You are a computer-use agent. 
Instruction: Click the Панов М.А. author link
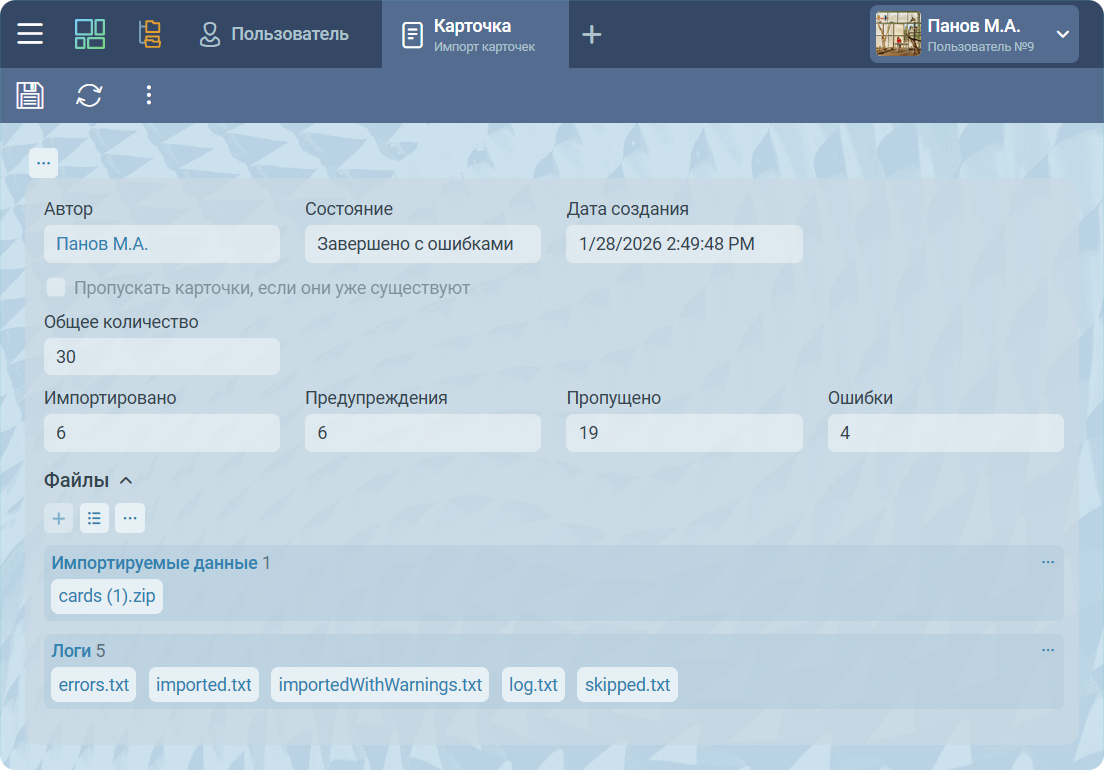click(102, 244)
